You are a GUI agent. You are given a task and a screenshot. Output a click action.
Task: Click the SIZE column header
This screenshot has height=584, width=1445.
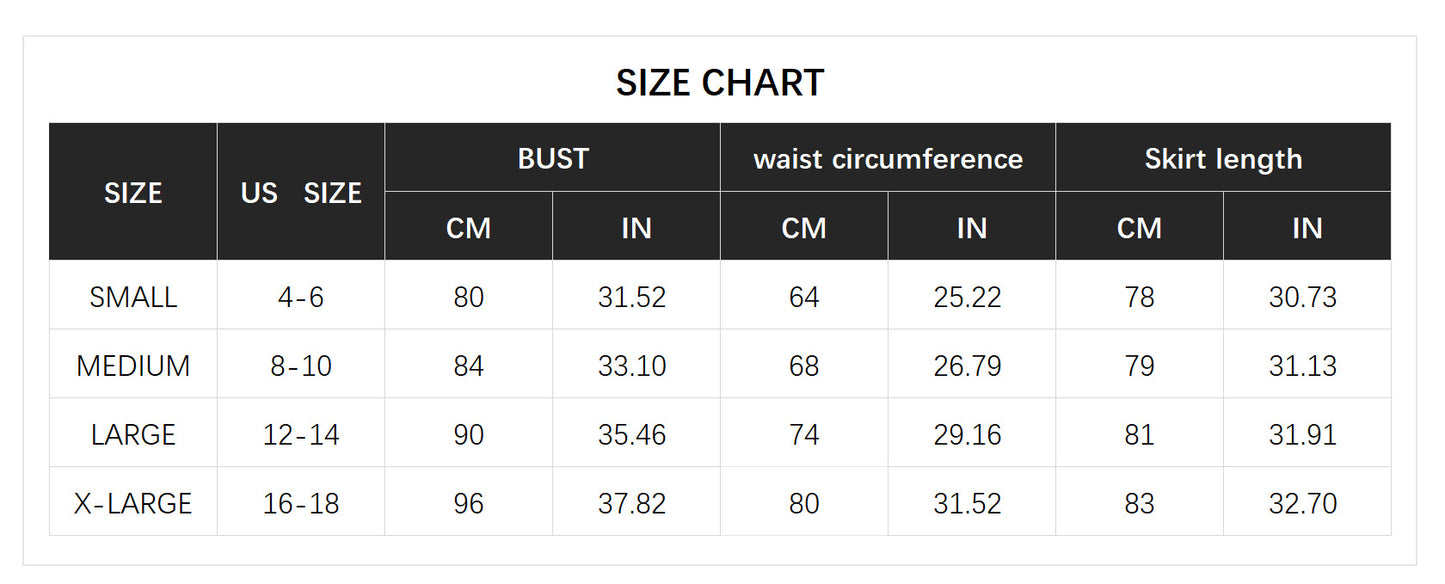click(133, 193)
